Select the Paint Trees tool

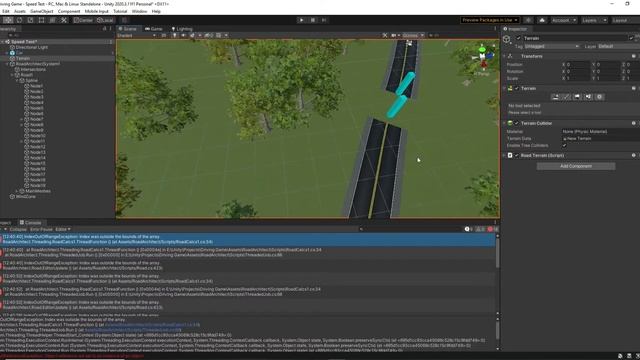click(577, 97)
